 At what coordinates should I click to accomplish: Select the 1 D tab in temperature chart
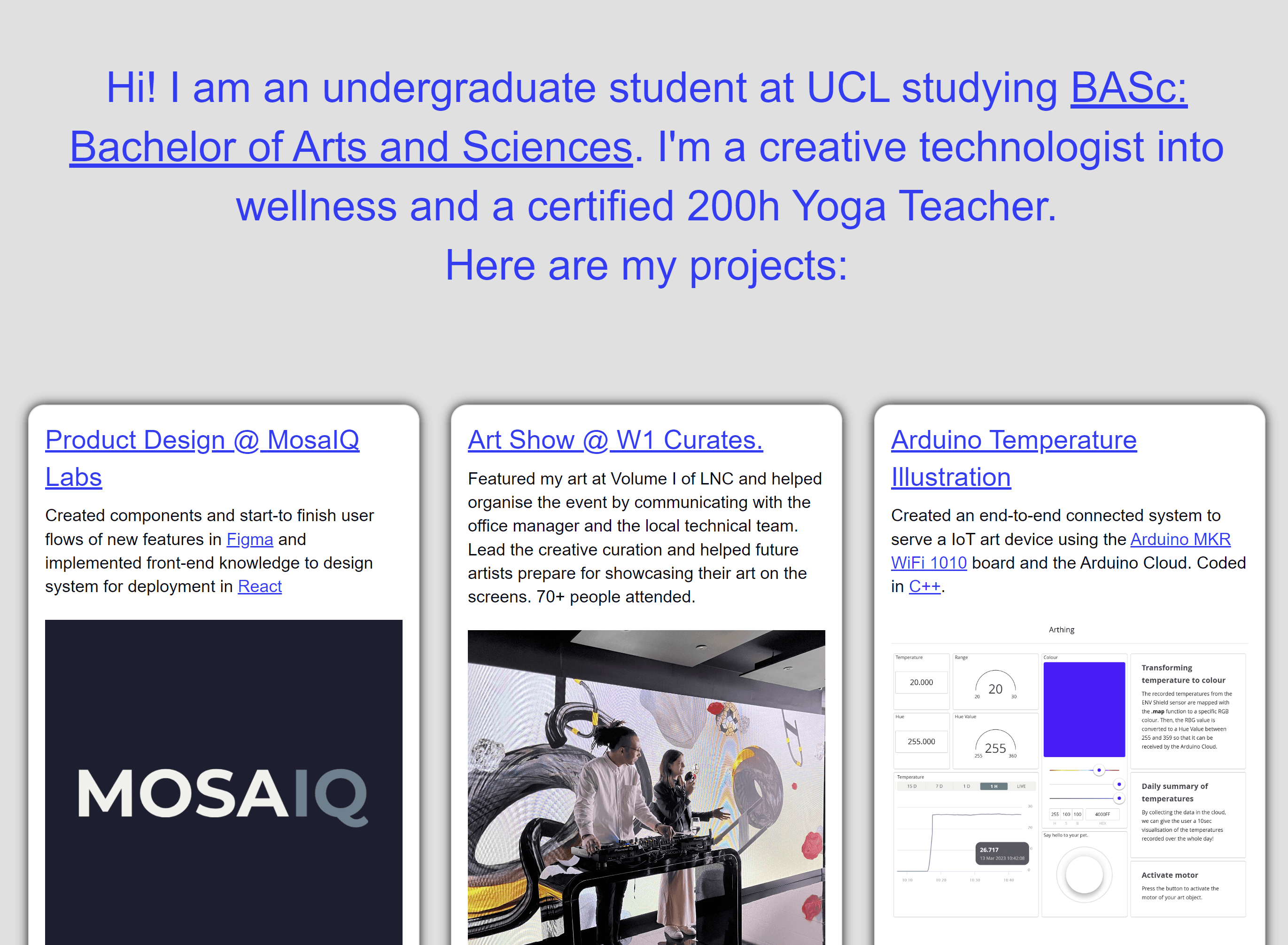(x=966, y=786)
